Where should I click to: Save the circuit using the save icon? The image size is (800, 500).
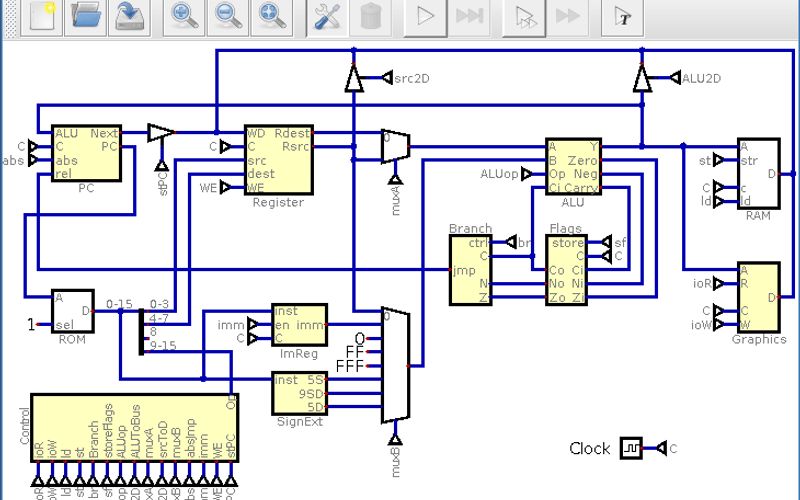[129, 16]
